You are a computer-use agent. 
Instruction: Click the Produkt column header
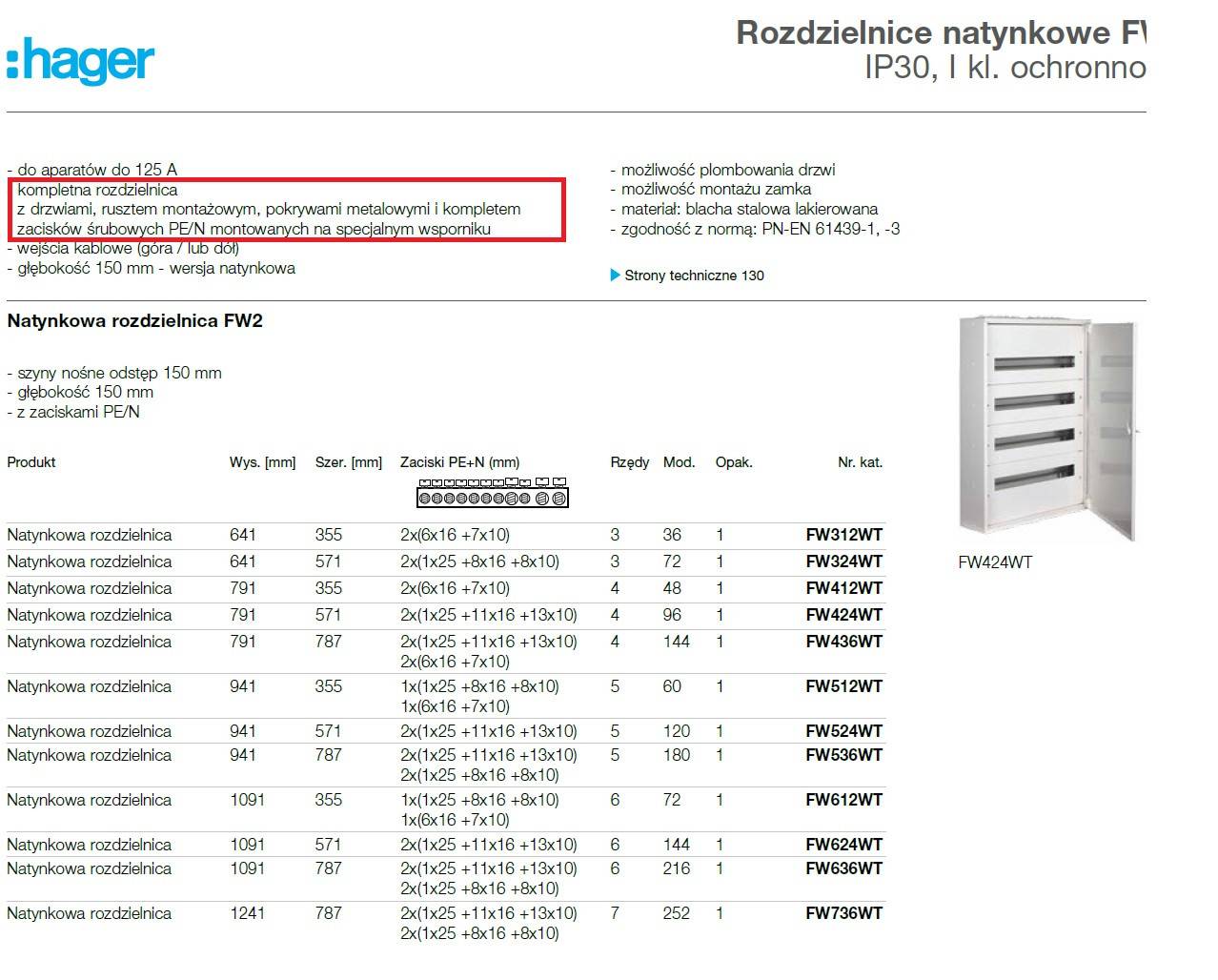coord(31,462)
